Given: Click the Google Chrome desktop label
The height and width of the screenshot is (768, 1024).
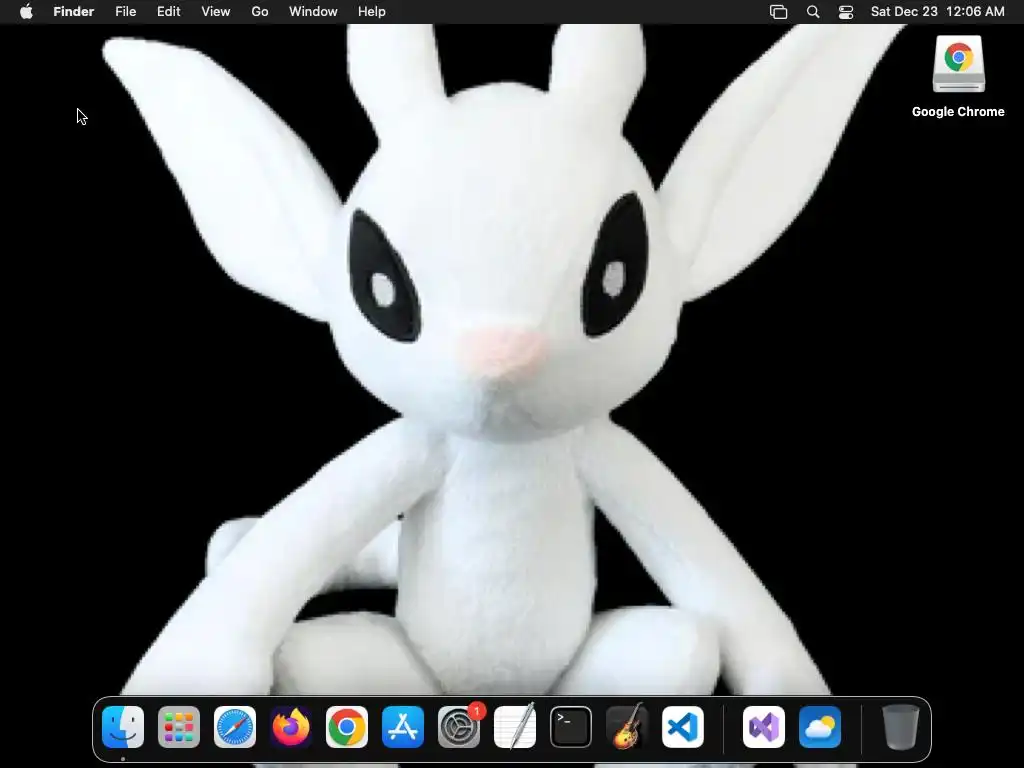Looking at the screenshot, I should (x=958, y=112).
